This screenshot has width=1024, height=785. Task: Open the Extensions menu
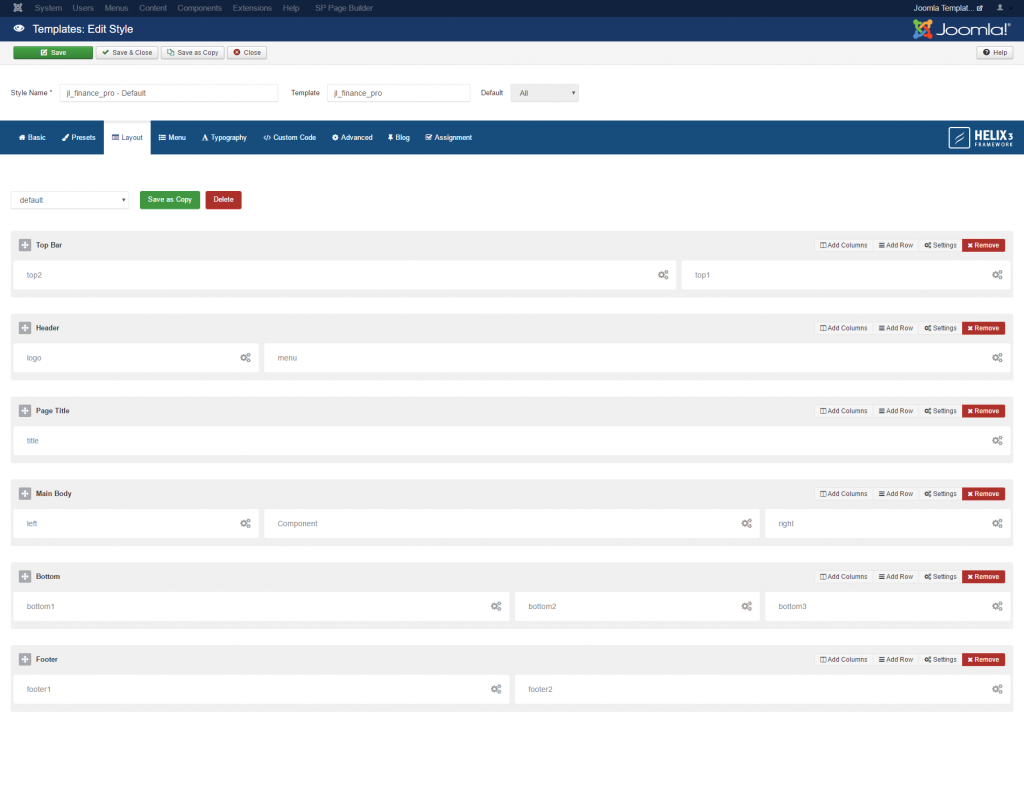(x=252, y=8)
